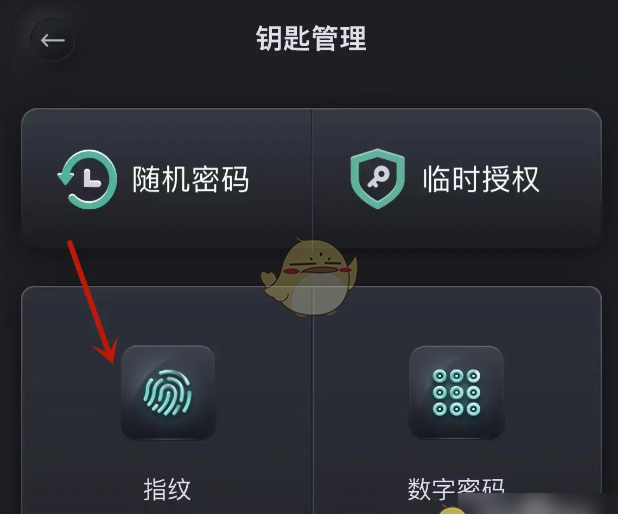Image resolution: width=618 pixels, height=514 pixels.
Task: Select the shield key icon for temporary authorization
Action: point(378,179)
